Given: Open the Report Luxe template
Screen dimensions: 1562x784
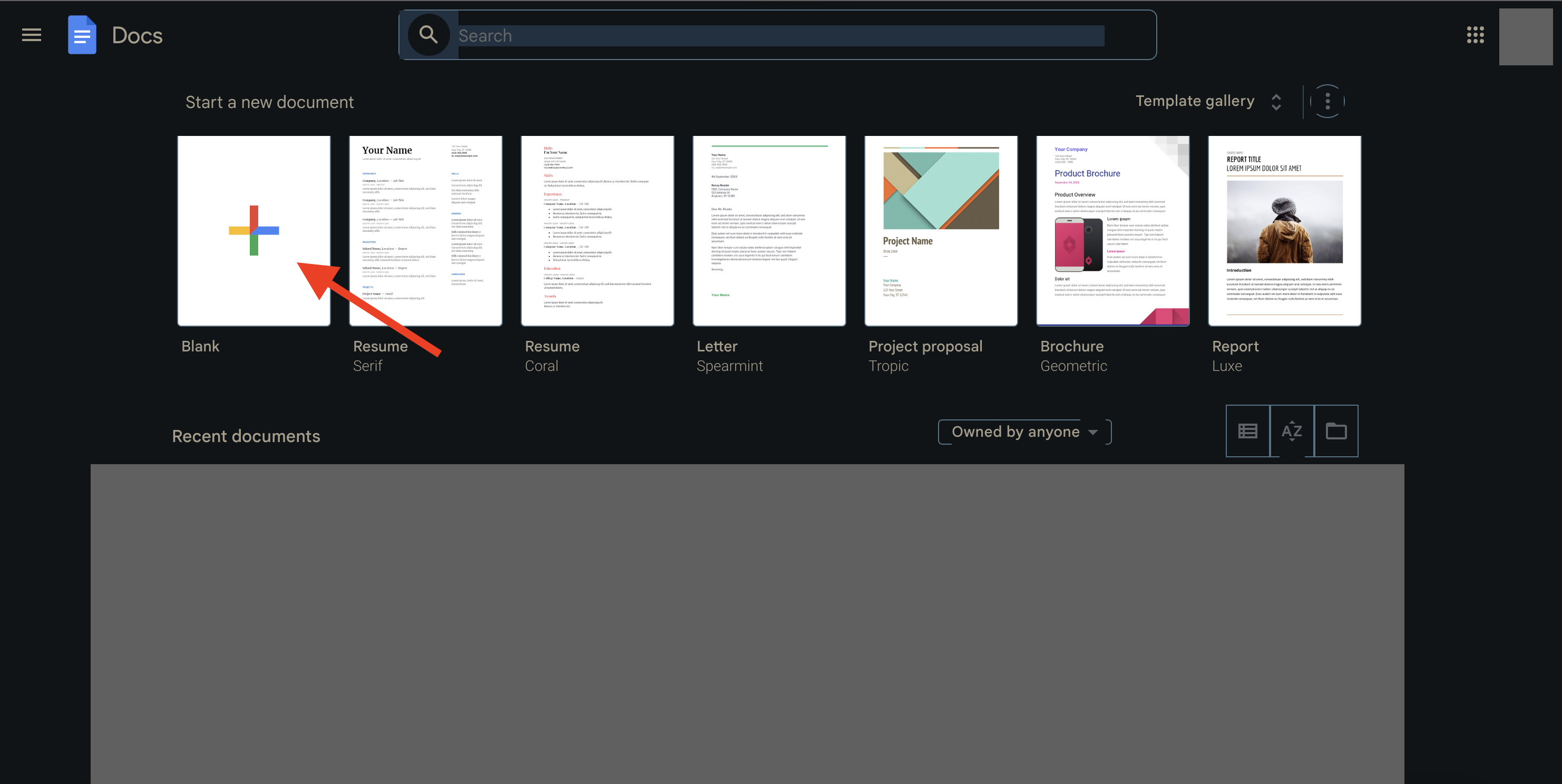Looking at the screenshot, I should click(x=1284, y=230).
